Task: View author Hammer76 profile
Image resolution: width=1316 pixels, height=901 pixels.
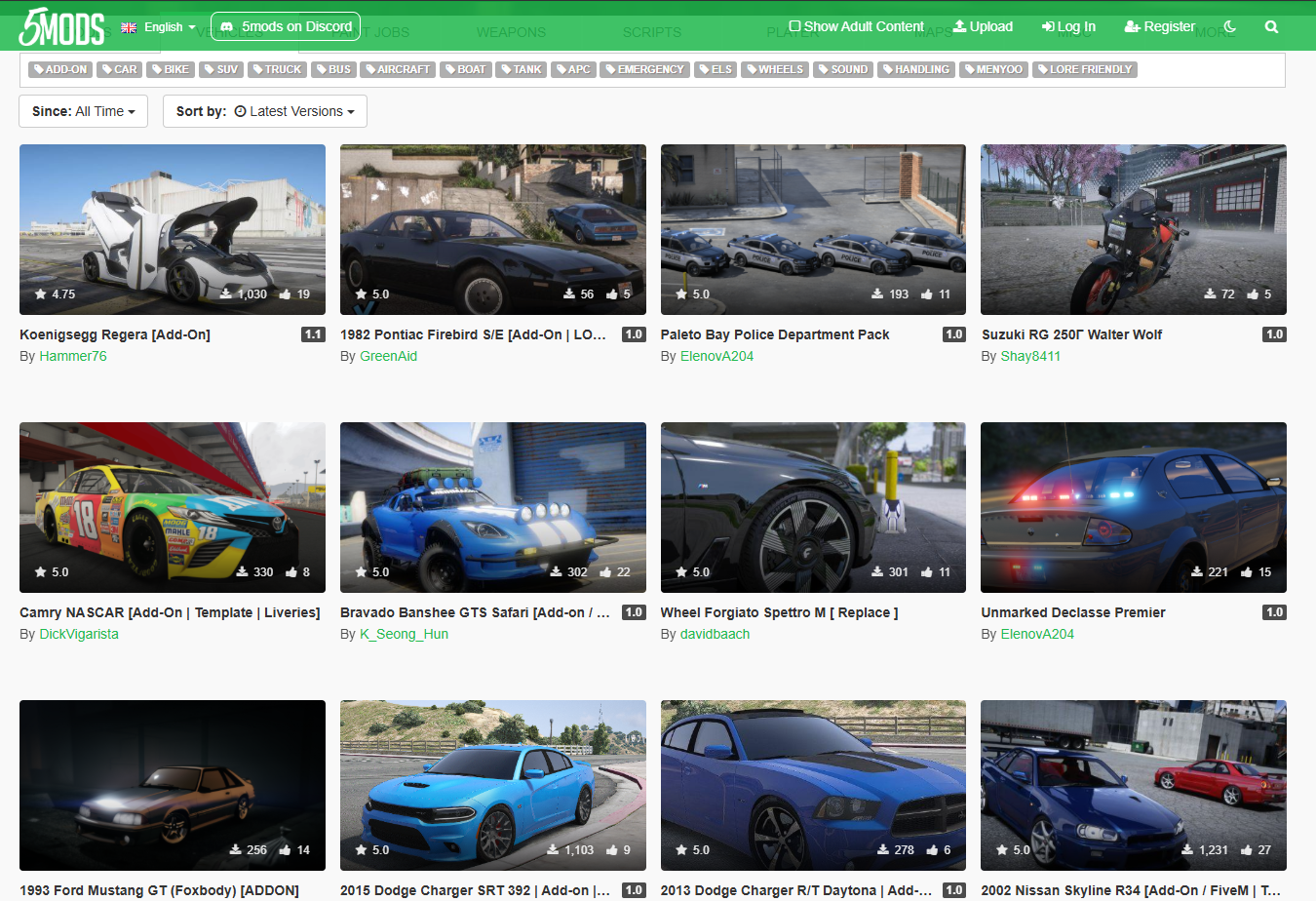Action: [x=73, y=356]
